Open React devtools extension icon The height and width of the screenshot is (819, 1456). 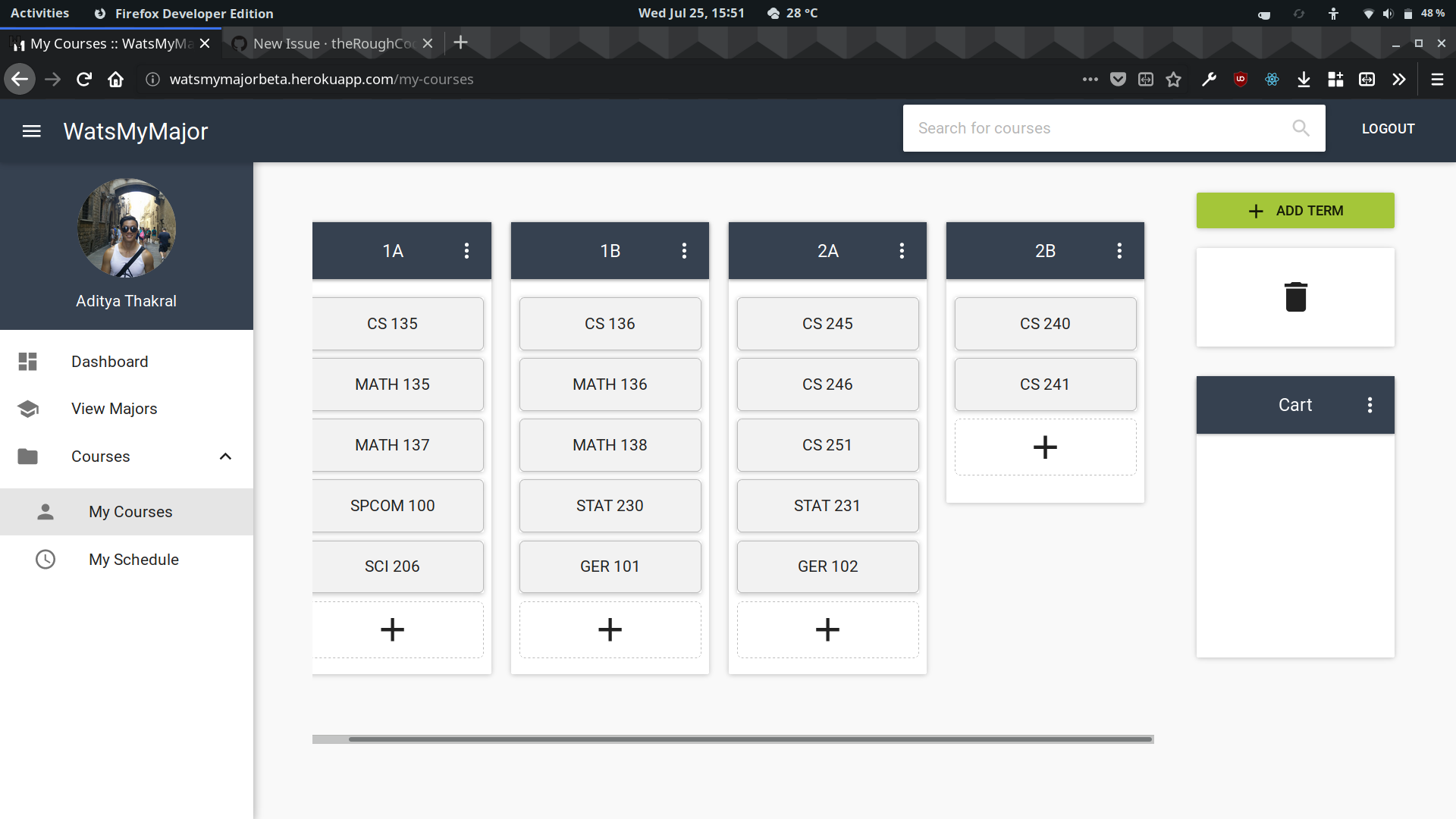click(x=1272, y=80)
